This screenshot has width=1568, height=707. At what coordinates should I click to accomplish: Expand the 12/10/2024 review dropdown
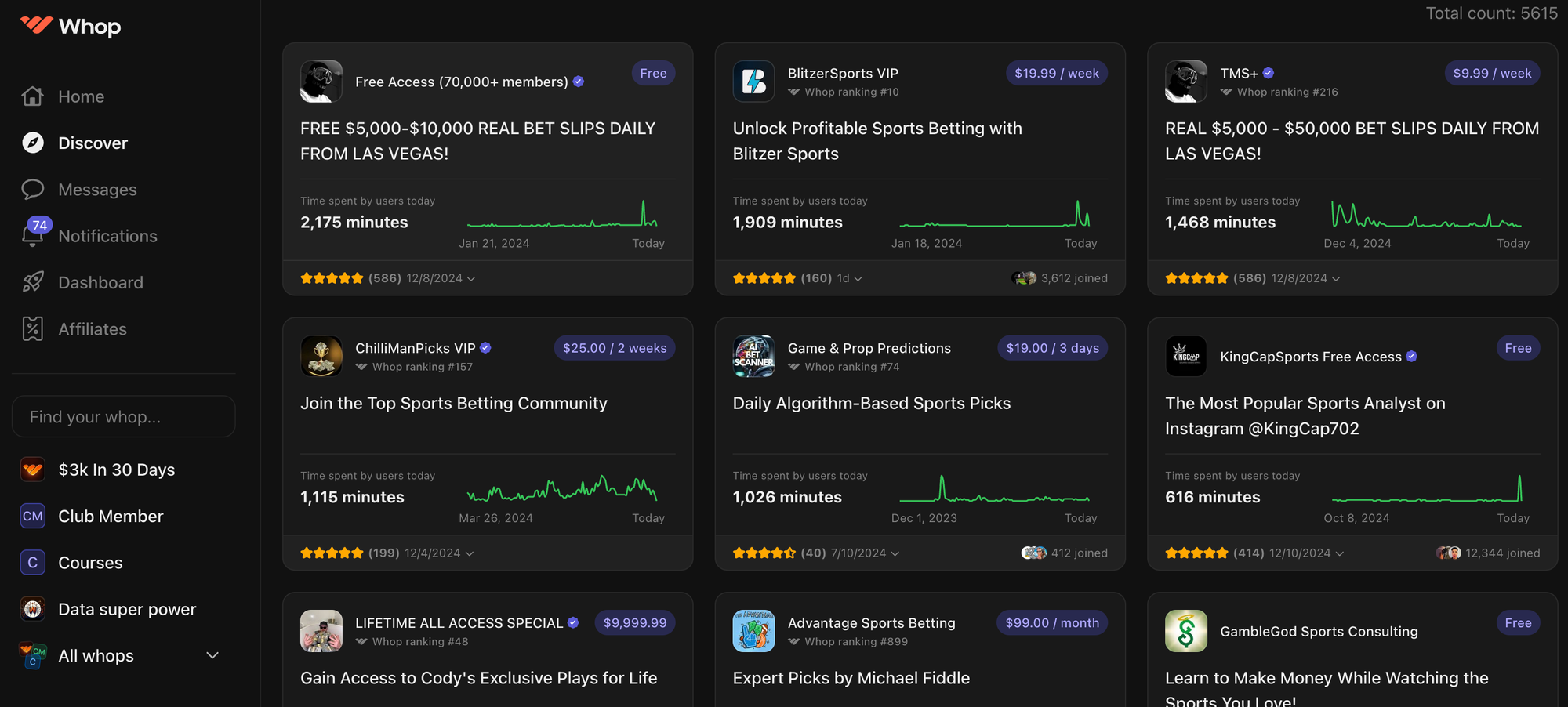(x=1340, y=553)
